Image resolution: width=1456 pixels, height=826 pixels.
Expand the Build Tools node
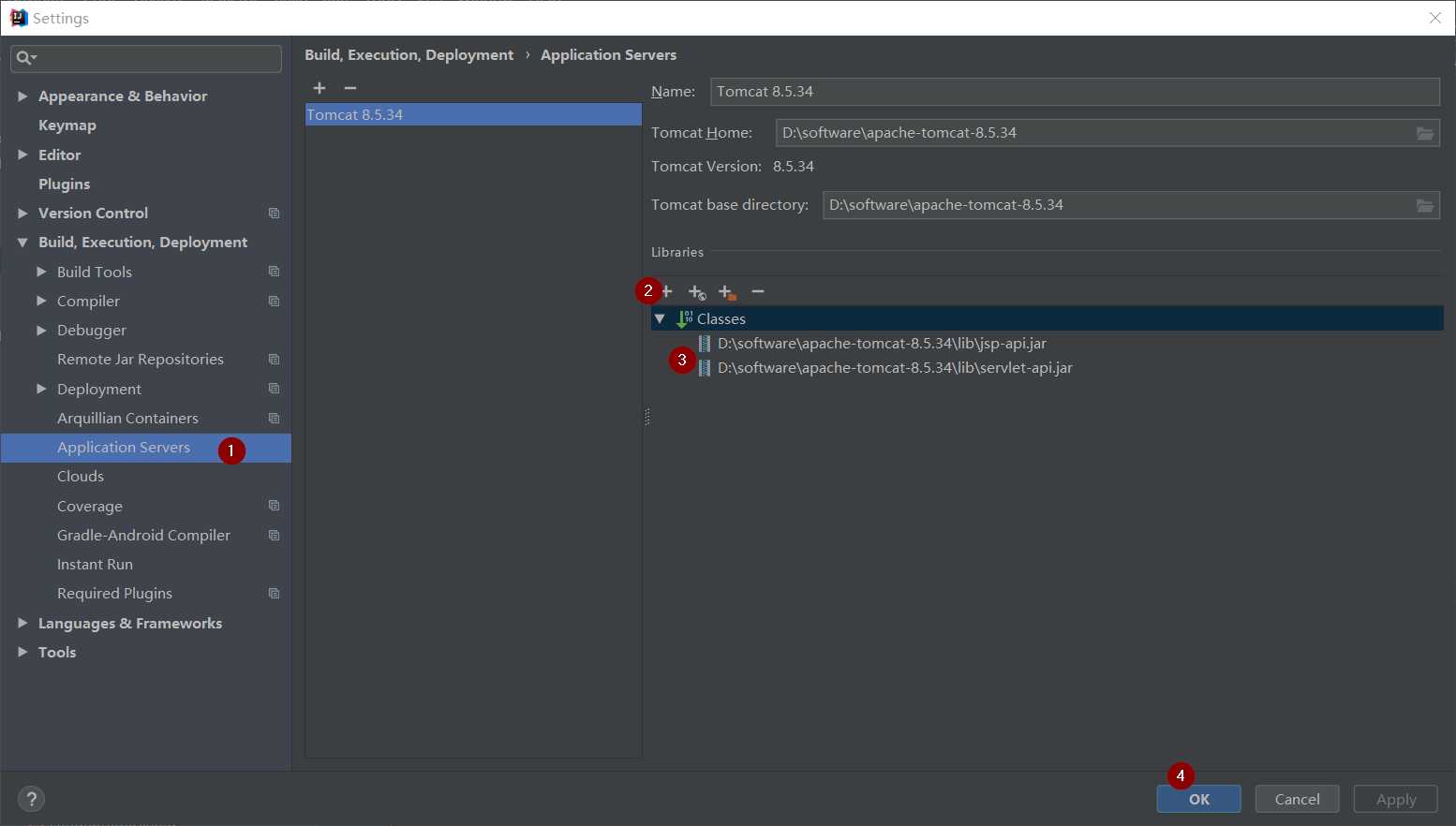click(41, 272)
